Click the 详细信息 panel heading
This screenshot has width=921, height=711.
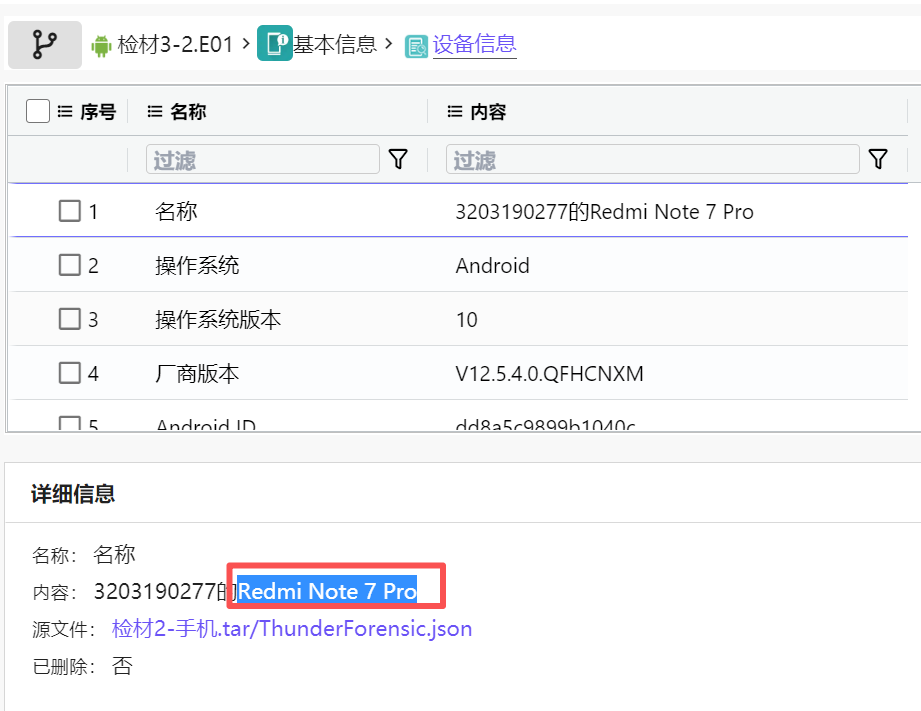pos(73,494)
